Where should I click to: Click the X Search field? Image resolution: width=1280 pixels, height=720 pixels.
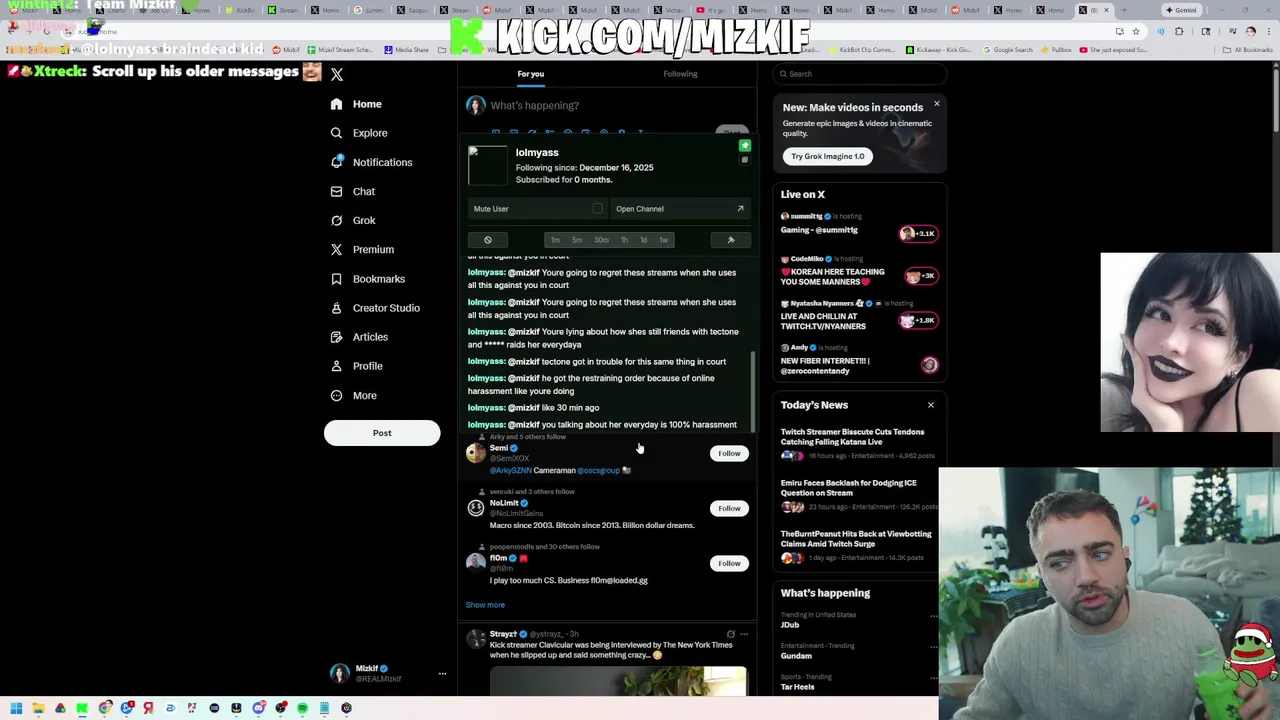[860, 74]
